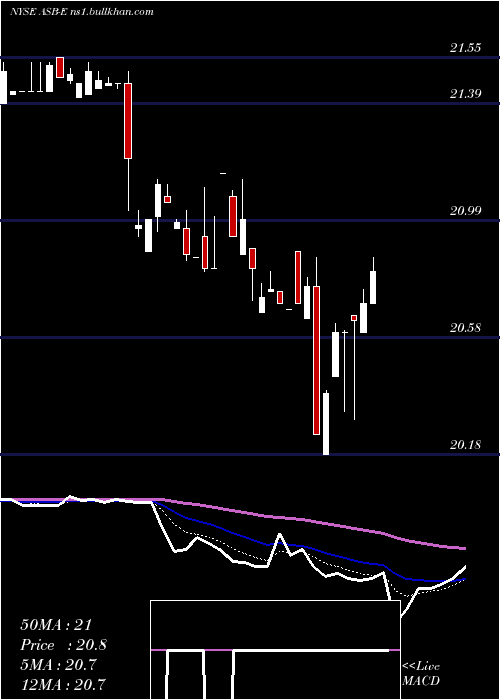Click the 'Price : 20.8' readout
The height and width of the screenshot is (700, 500).
tap(63, 645)
